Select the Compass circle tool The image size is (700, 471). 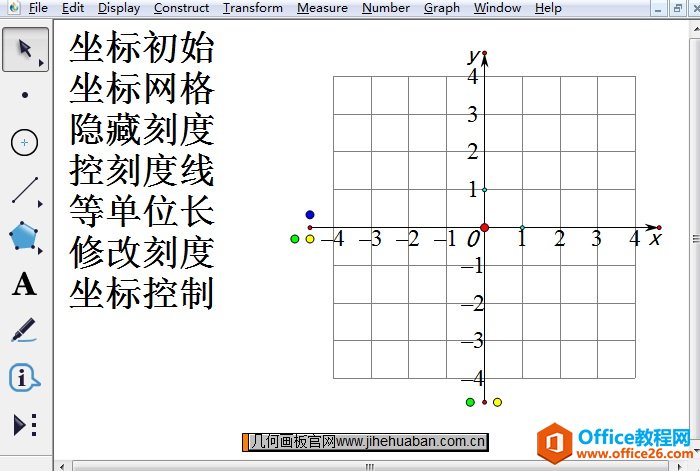[25, 142]
